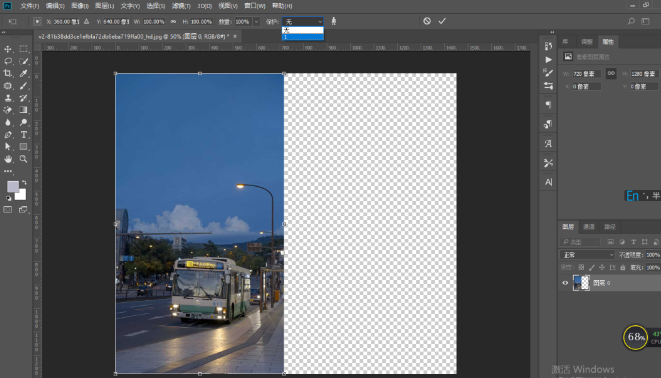Select the Hand tool
Image resolution: width=661 pixels, height=378 pixels.
click(x=8, y=159)
